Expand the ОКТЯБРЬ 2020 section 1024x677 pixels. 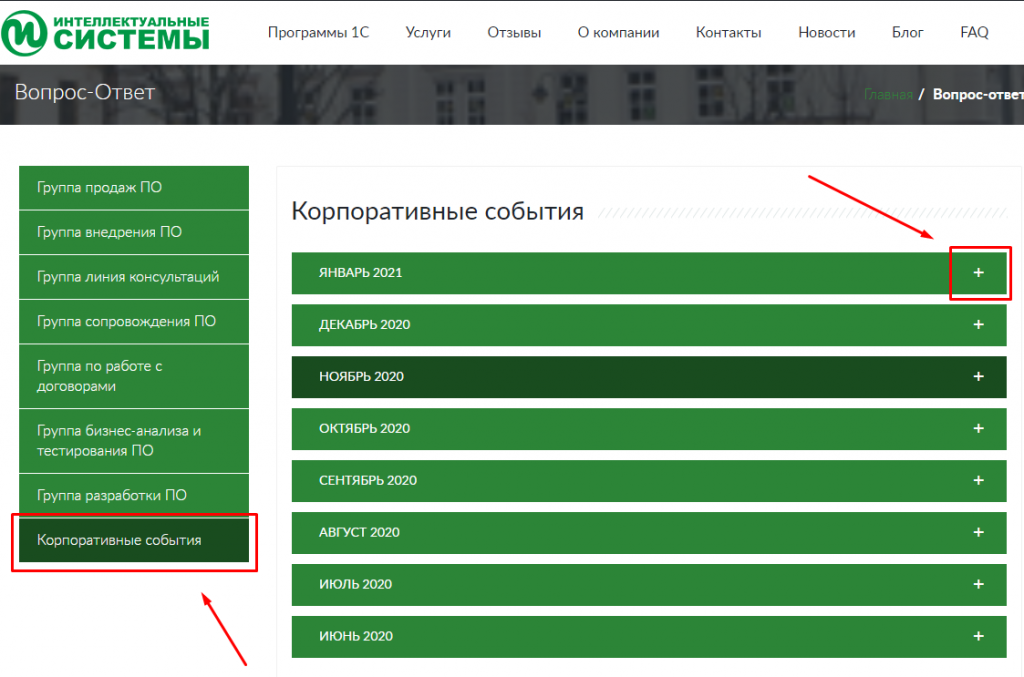point(979,428)
